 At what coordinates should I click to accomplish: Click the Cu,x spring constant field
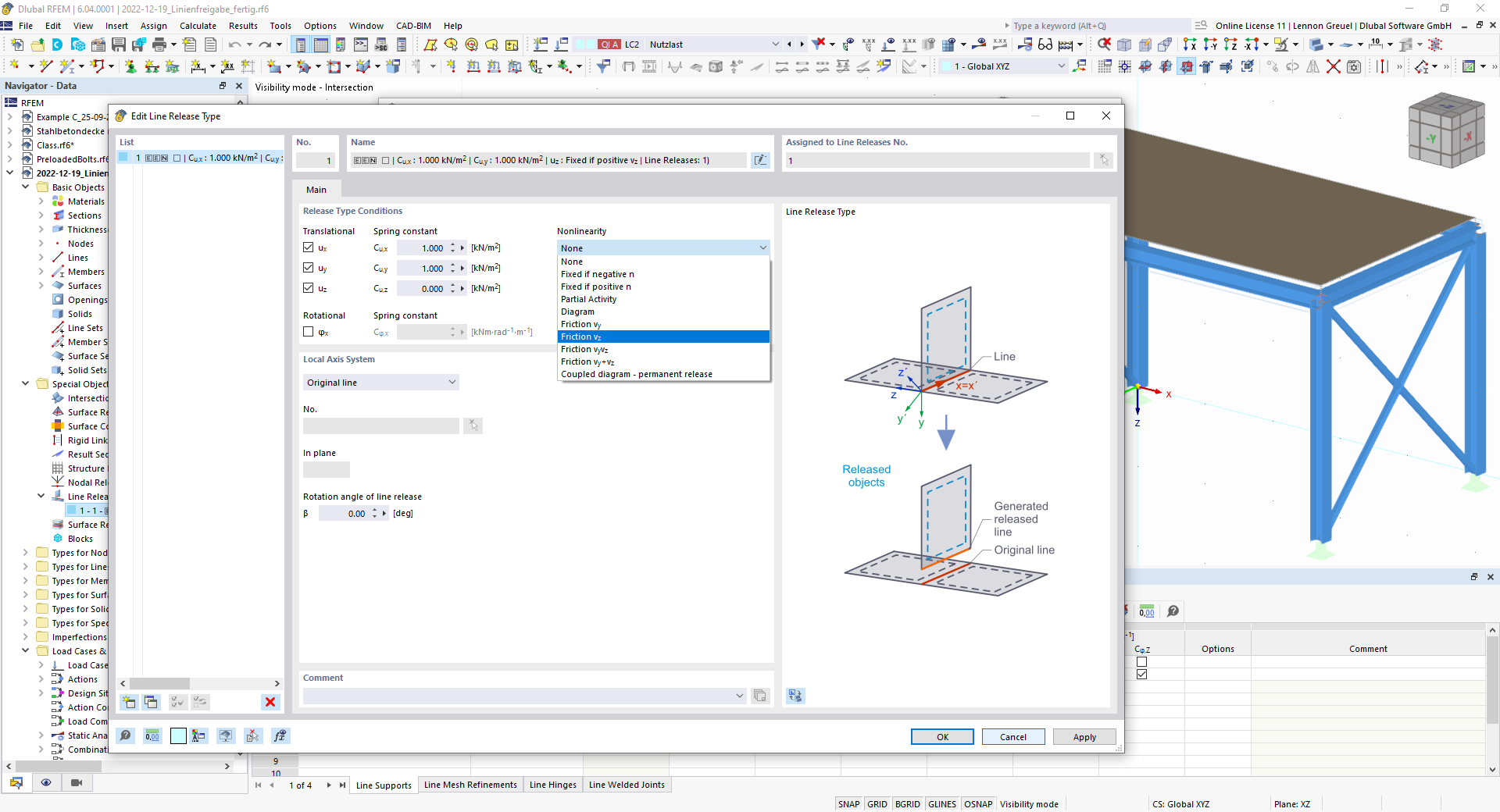click(x=422, y=248)
